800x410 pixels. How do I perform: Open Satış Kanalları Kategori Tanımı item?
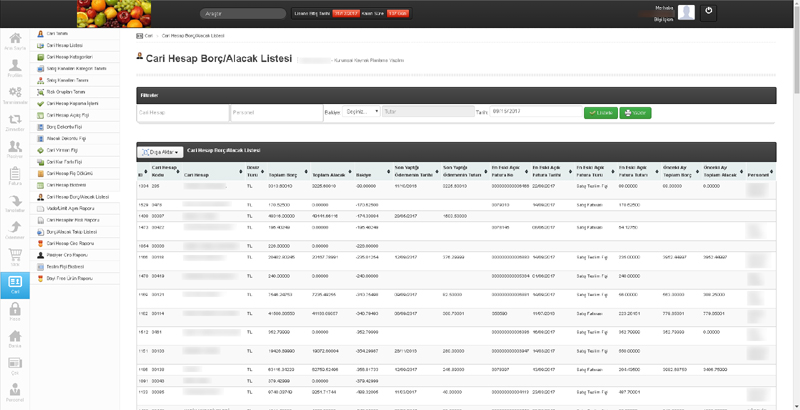(75, 68)
